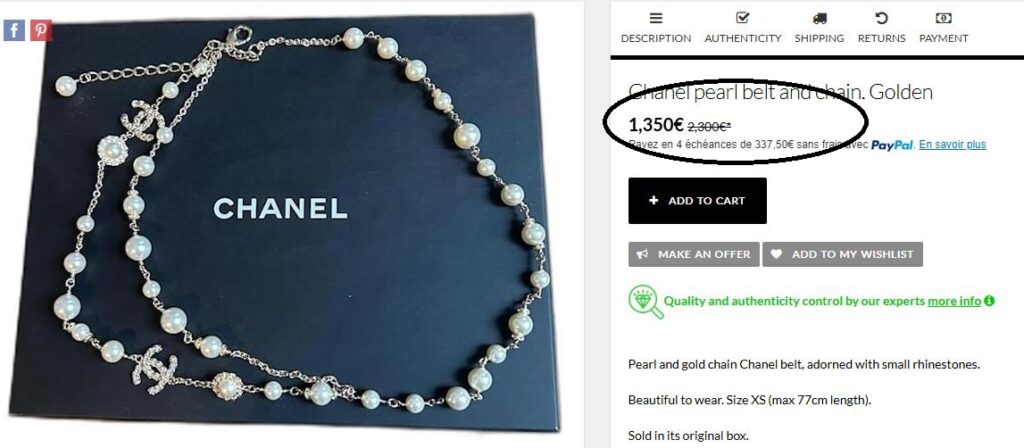Image resolution: width=1024 pixels, height=448 pixels.
Task: Share the listing via Facebook icon
Action: [x=14, y=30]
